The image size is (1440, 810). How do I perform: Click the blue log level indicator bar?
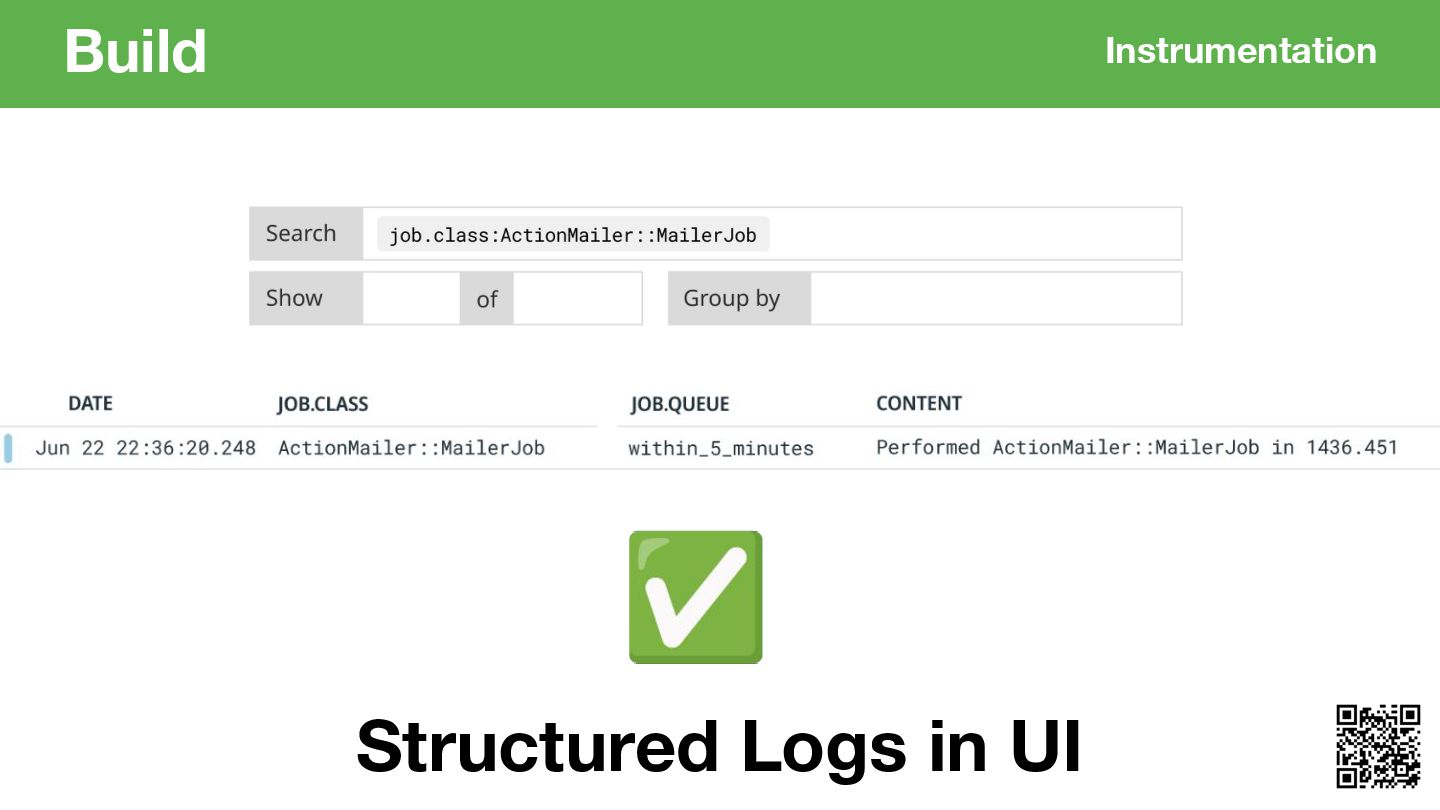click(8, 448)
